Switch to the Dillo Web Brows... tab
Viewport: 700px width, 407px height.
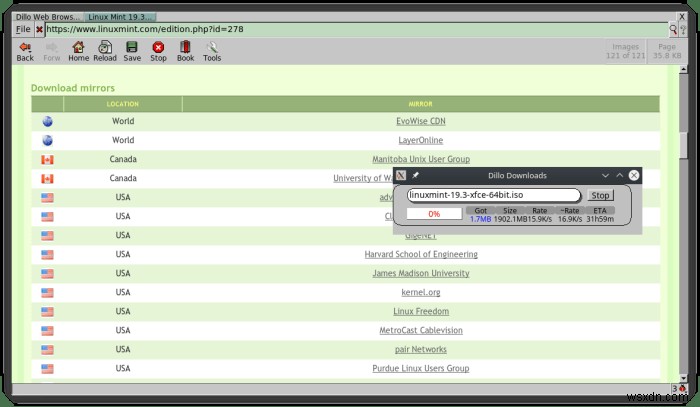(x=47, y=17)
